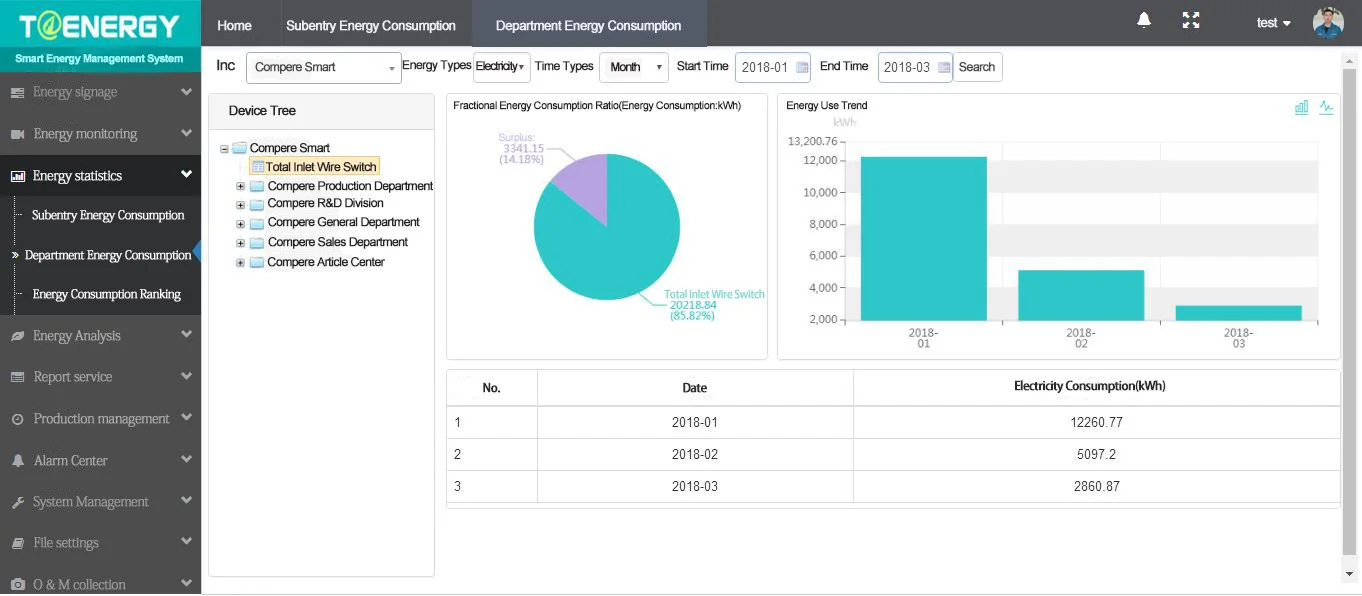Click the 2018-01 bar in trend chart
This screenshot has width=1362, height=596.
[x=923, y=238]
